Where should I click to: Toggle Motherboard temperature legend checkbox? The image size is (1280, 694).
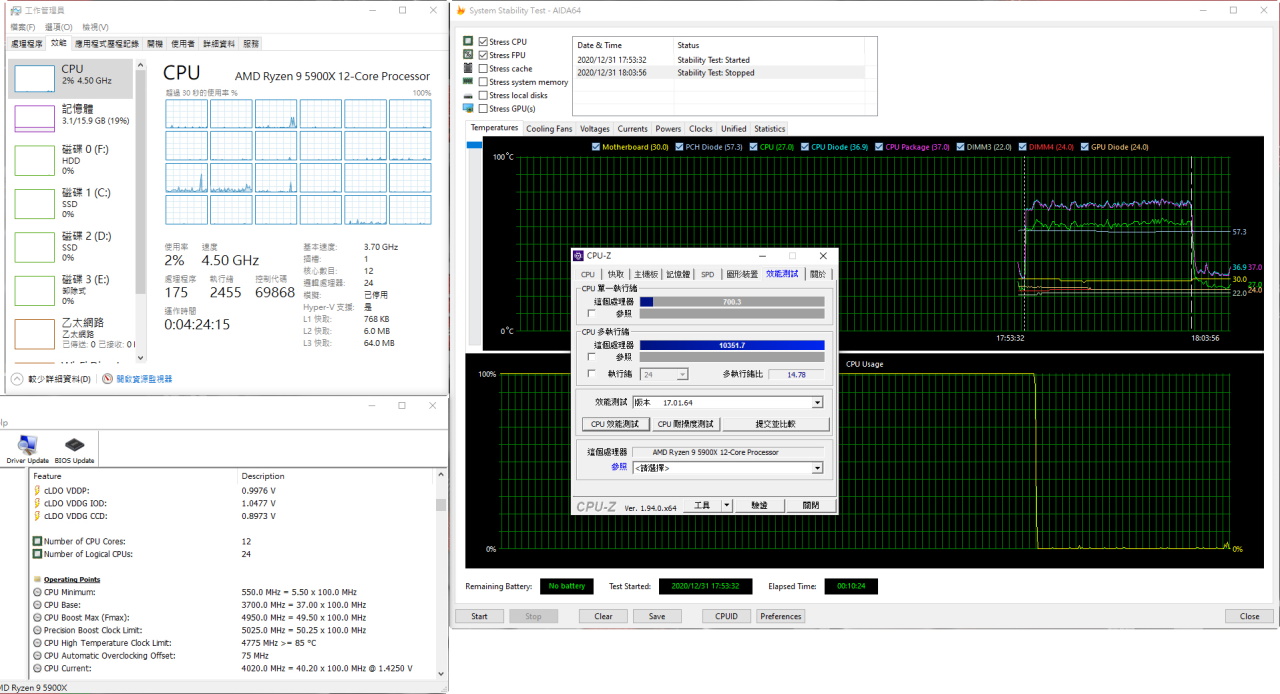pyautogui.click(x=597, y=147)
